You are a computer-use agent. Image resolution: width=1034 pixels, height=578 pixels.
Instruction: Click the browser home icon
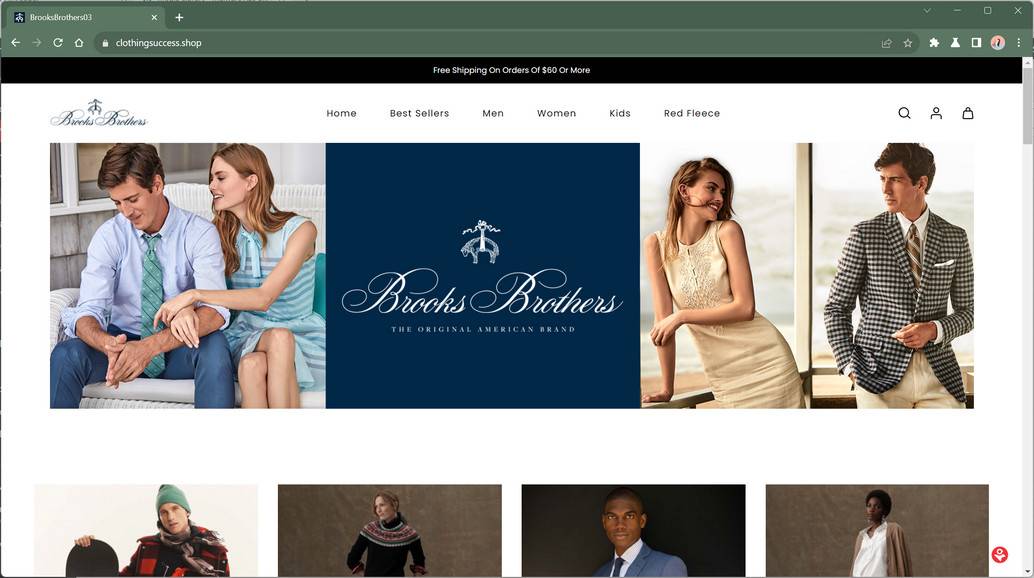[78, 43]
